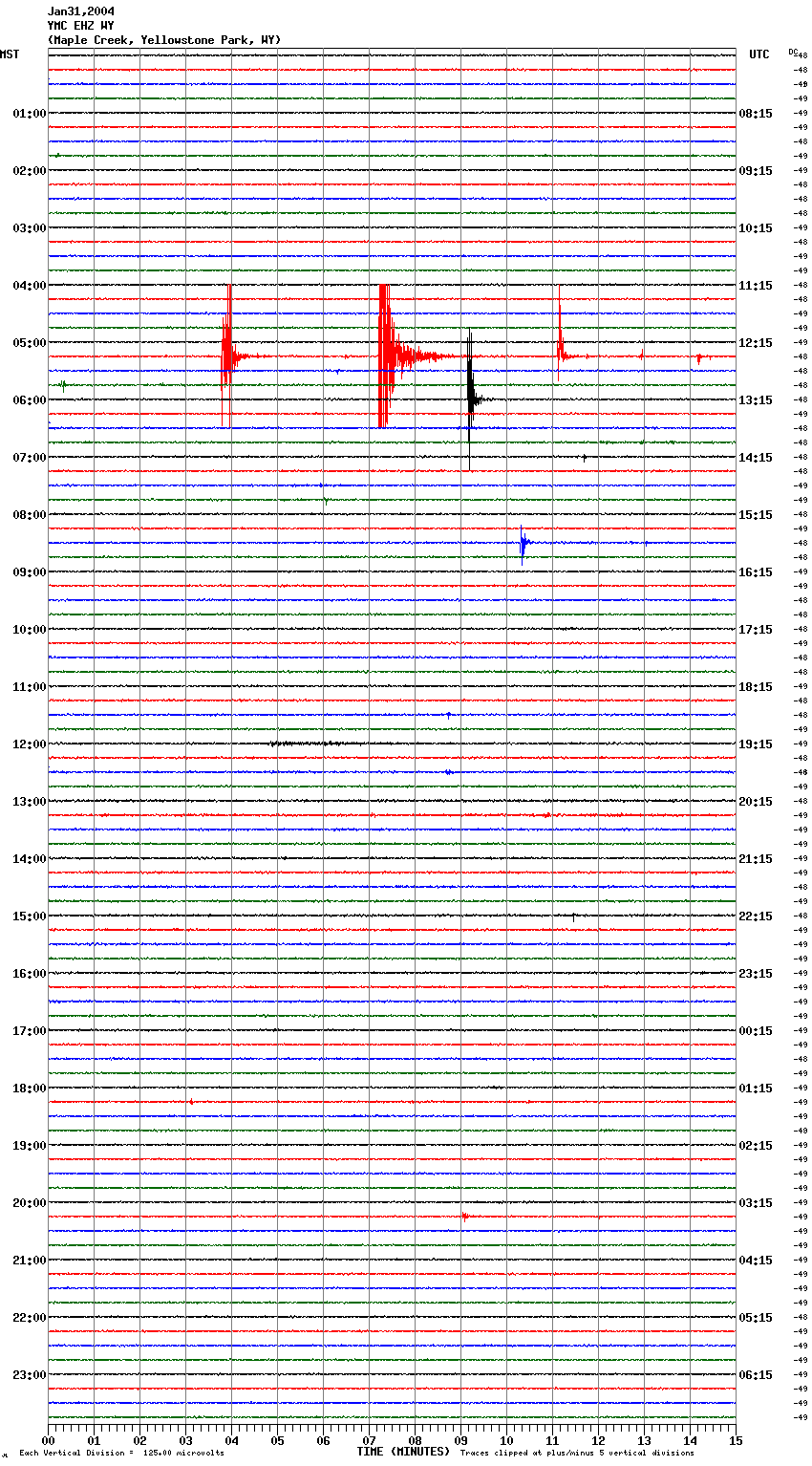
Task: Select the 18:00 MST time label
Action: (x=30, y=1089)
